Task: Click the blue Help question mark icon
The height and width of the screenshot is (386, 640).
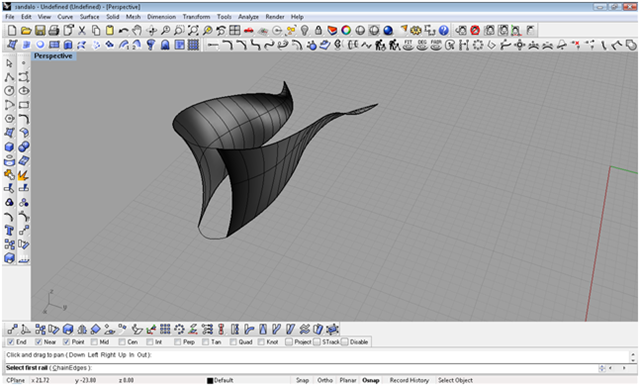Action: pos(444,30)
